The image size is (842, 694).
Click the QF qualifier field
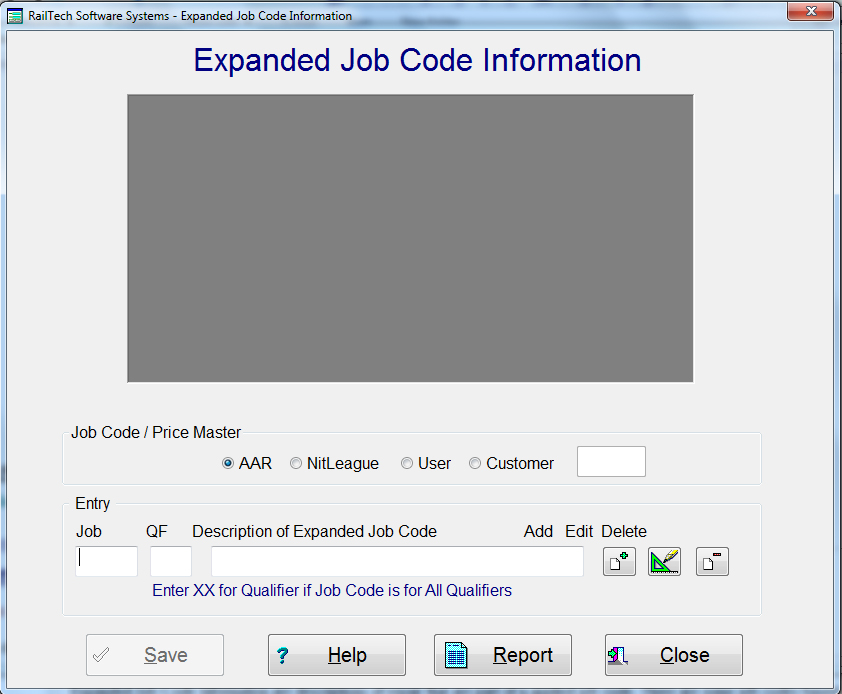(x=170, y=561)
